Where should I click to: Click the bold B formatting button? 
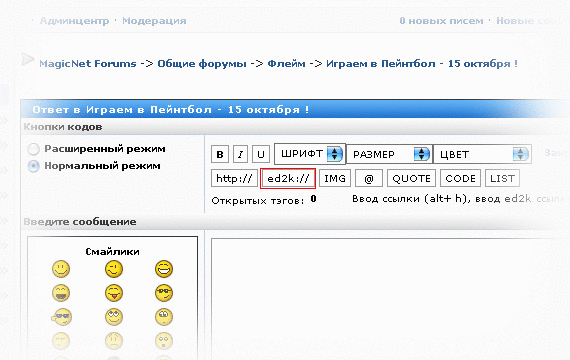[220, 154]
